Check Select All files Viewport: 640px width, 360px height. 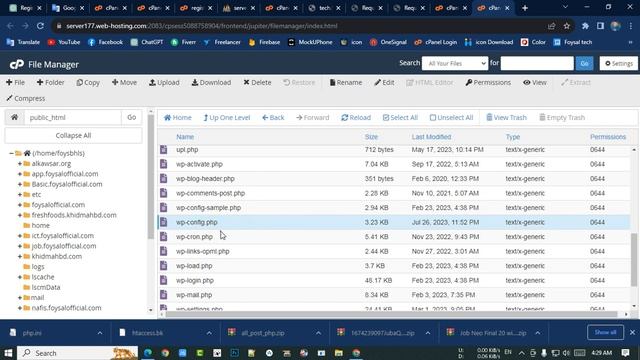pyautogui.click(x=400, y=118)
